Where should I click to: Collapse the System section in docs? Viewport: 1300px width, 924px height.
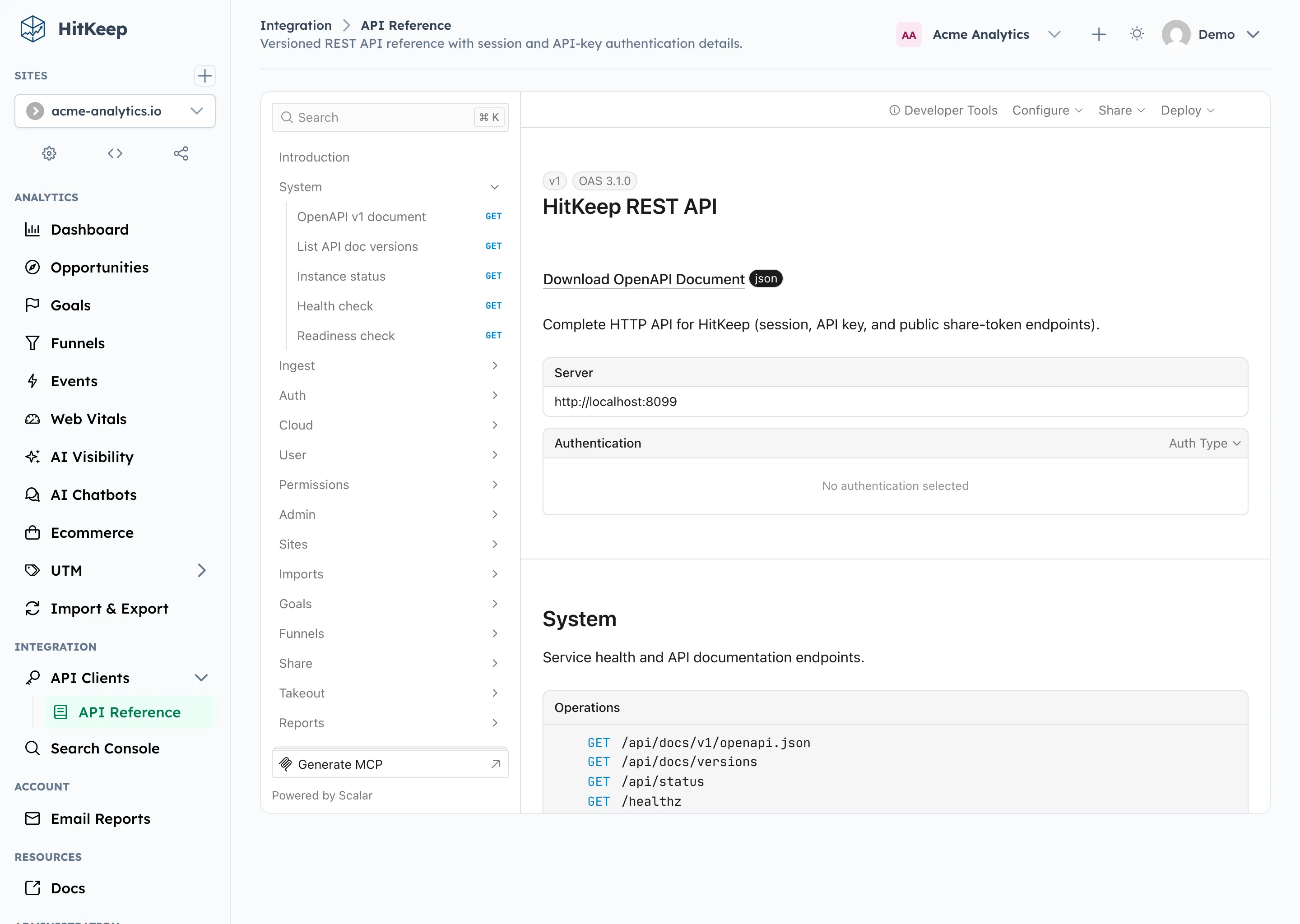495,187
